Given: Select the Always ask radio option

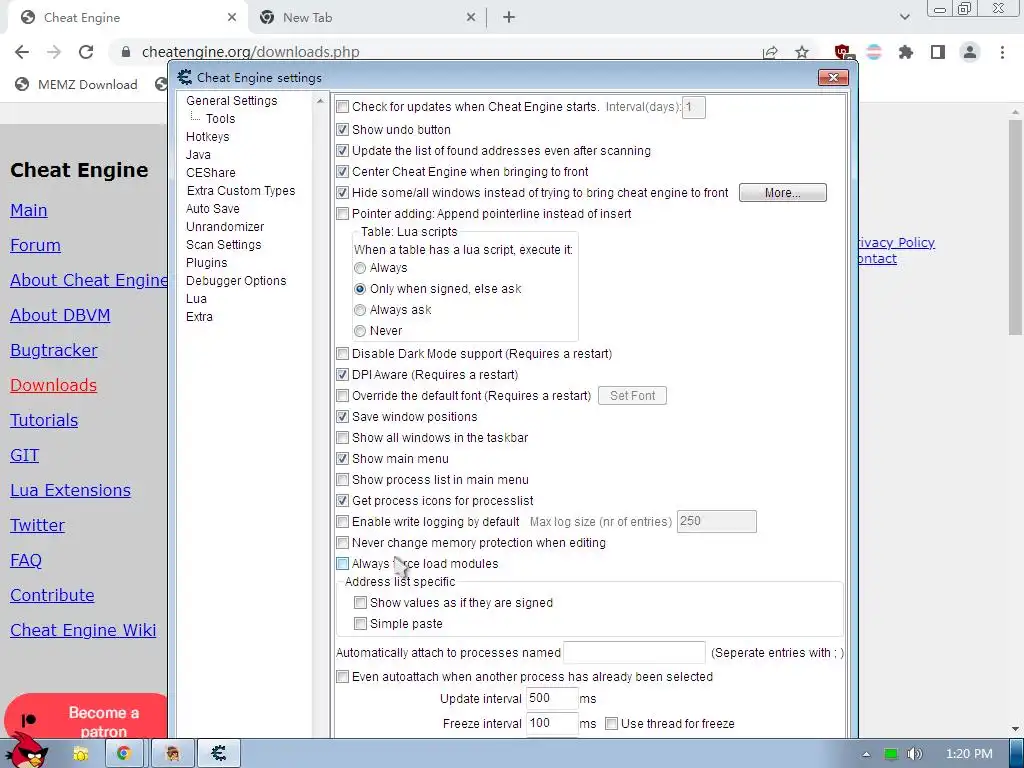Looking at the screenshot, I should pos(360,310).
